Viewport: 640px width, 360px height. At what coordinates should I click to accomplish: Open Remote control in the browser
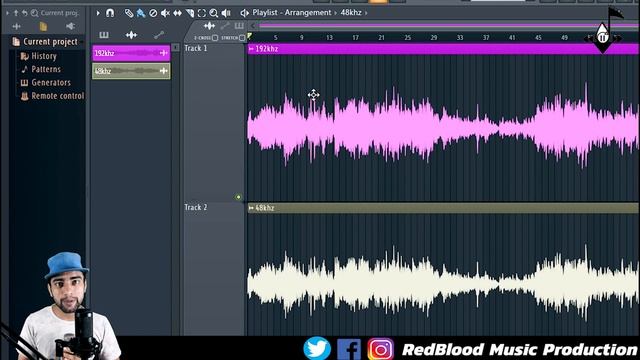click(x=58, y=96)
